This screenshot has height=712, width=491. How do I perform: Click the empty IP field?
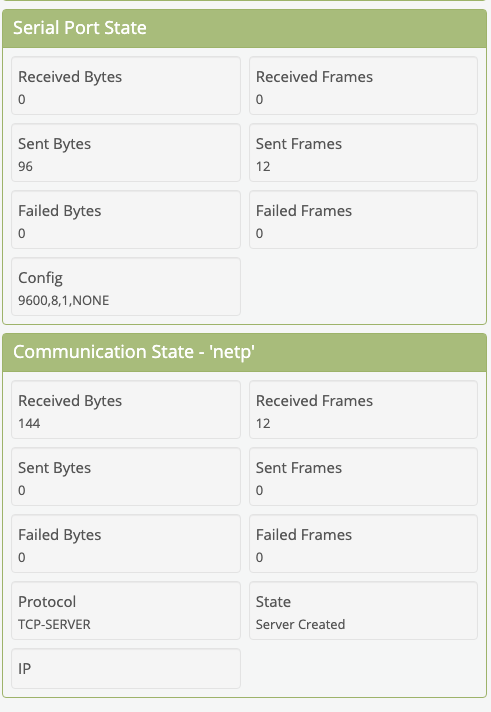[126, 668]
